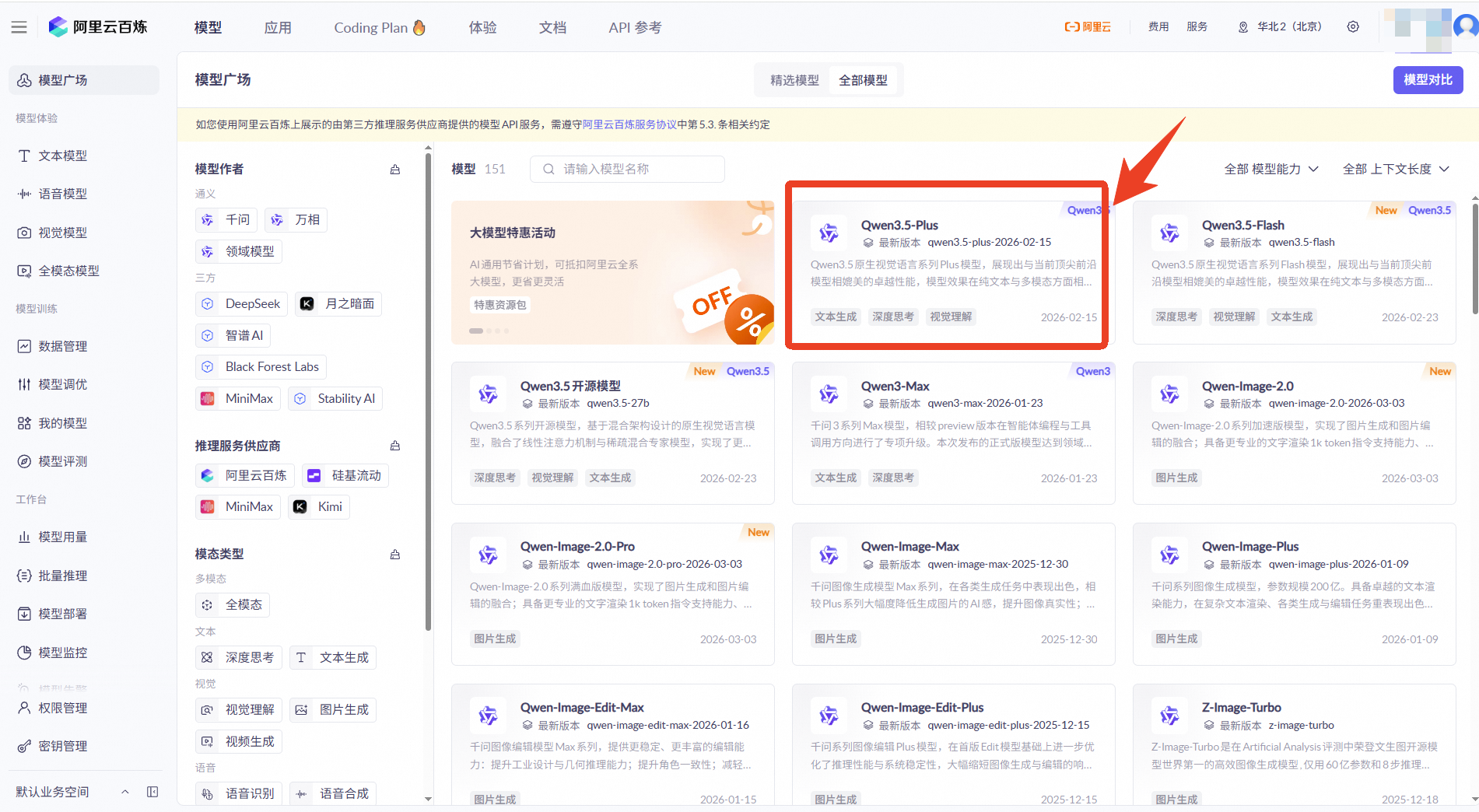
Task: Enable the 智谱 AI author filter
Action: (x=233, y=335)
